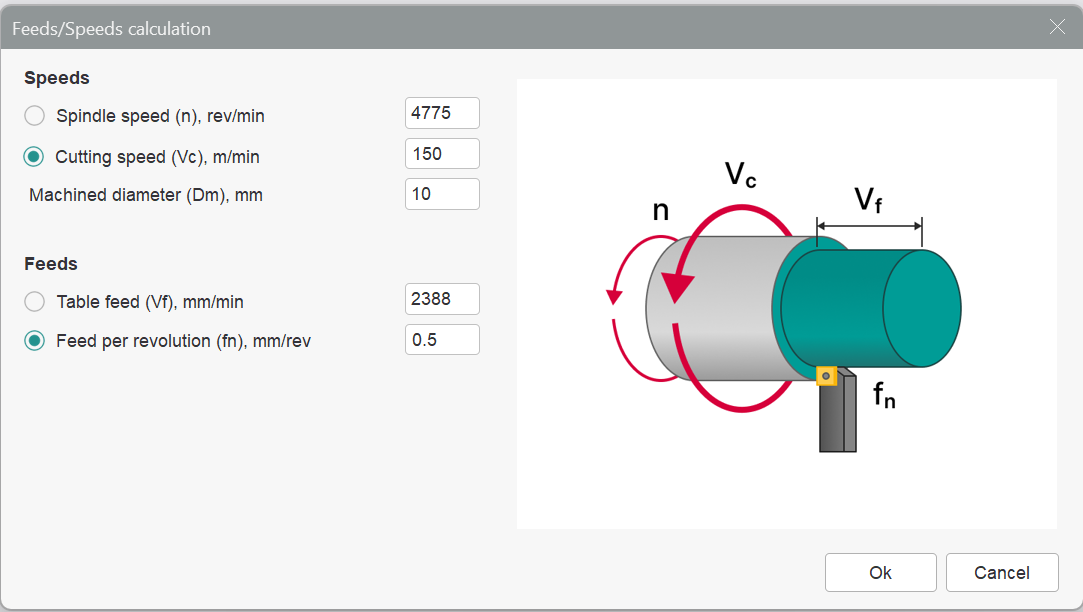The image size is (1083, 612).
Task: Click the Machined diameter (Dm) label text
Action: (146, 195)
